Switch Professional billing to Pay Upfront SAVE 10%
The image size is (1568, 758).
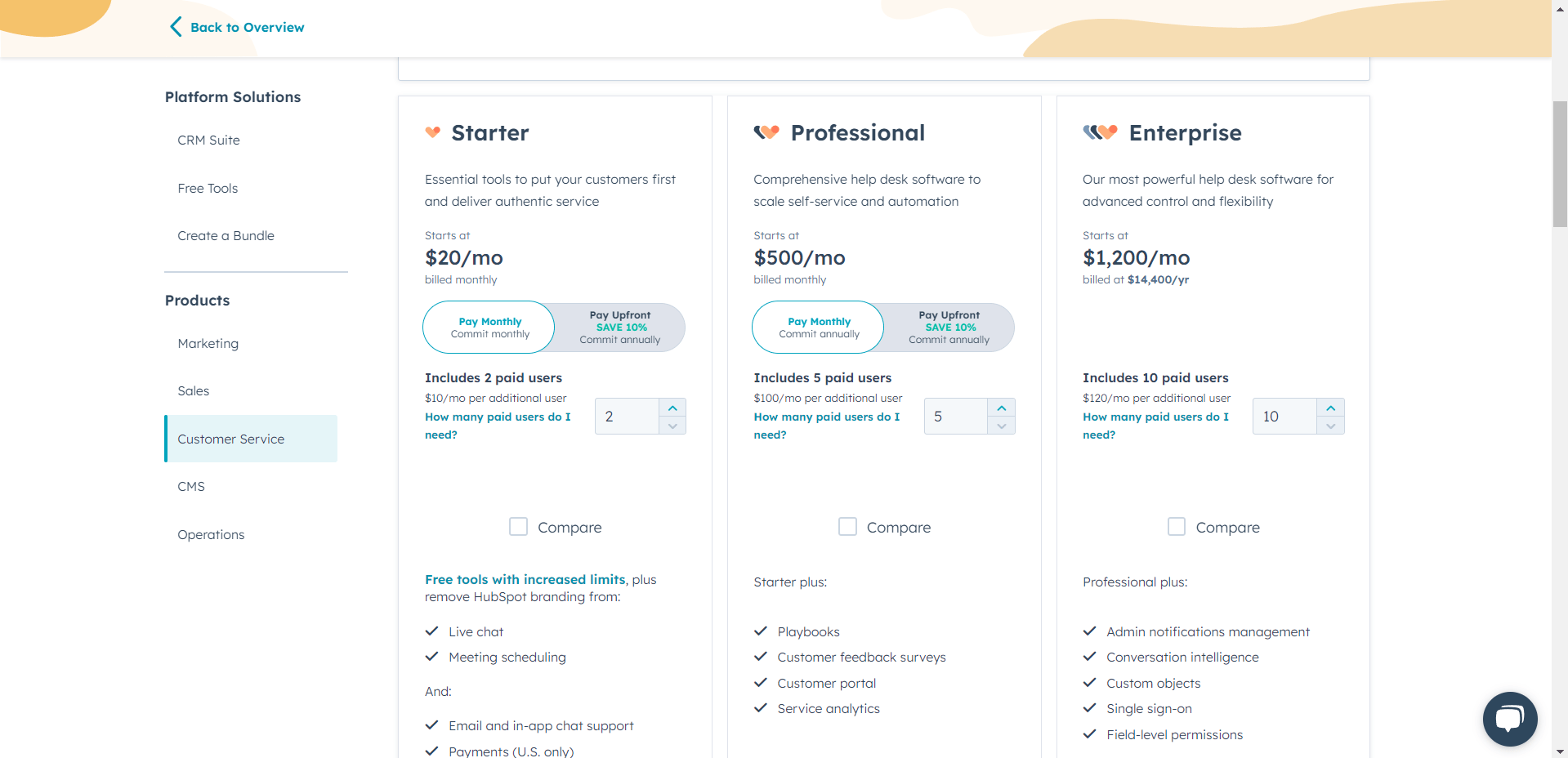tap(949, 327)
